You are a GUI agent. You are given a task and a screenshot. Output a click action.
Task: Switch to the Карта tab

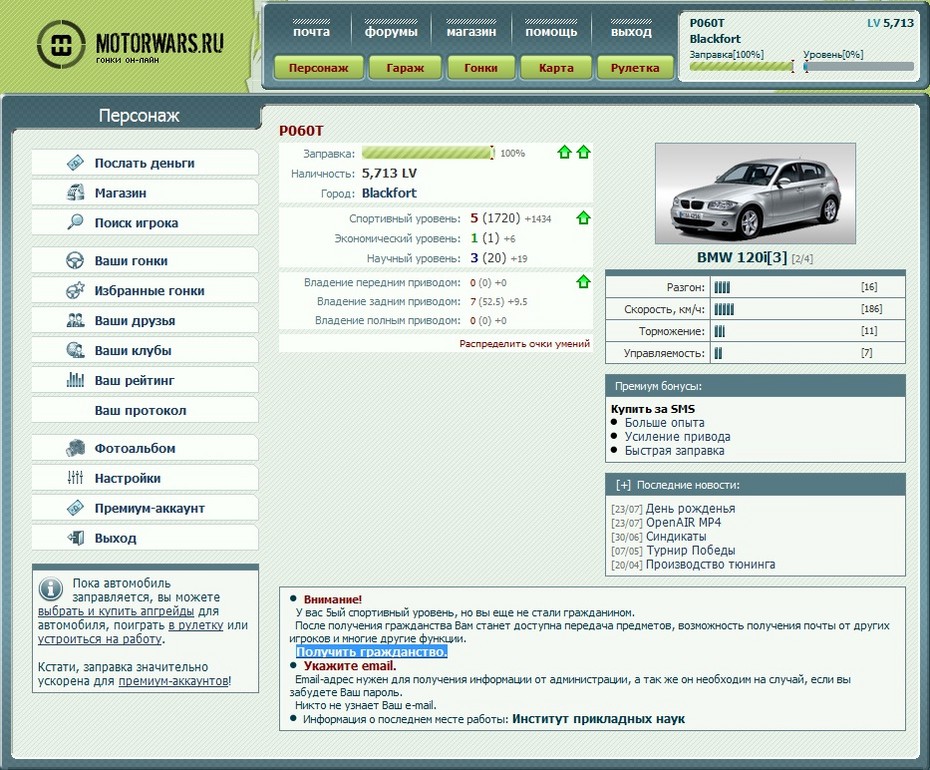[556, 68]
